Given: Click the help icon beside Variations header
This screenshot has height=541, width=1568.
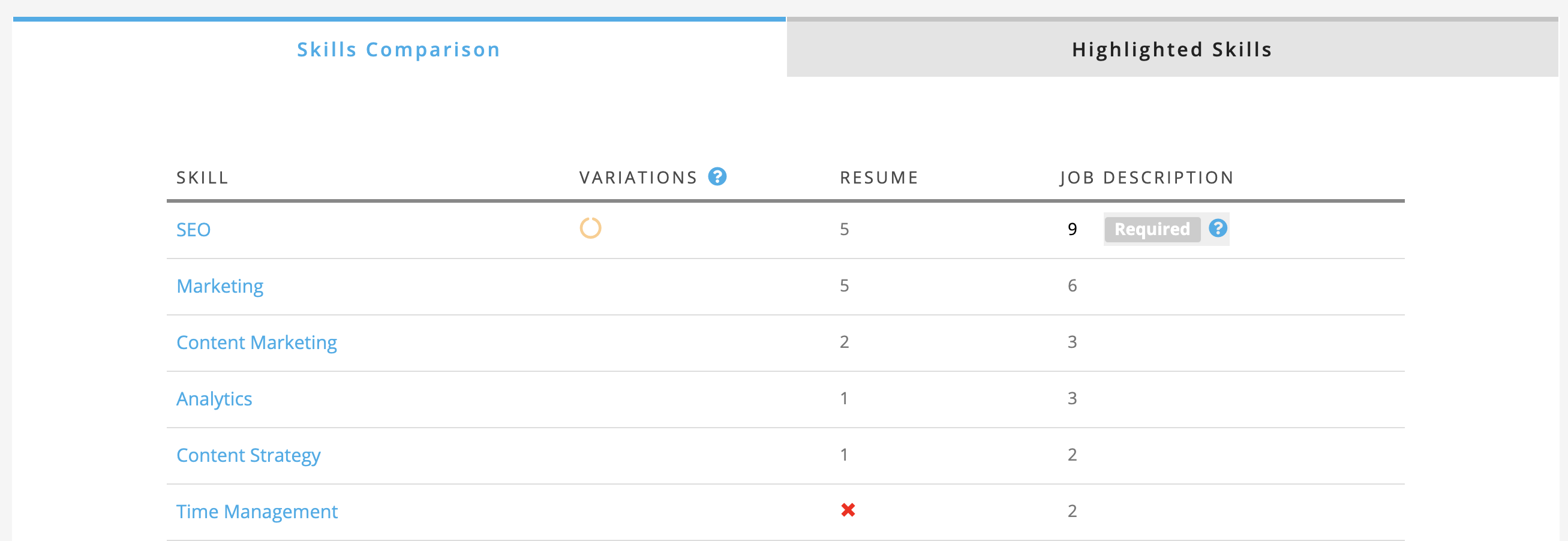Looking at the screenshot, I should [717, 176].
